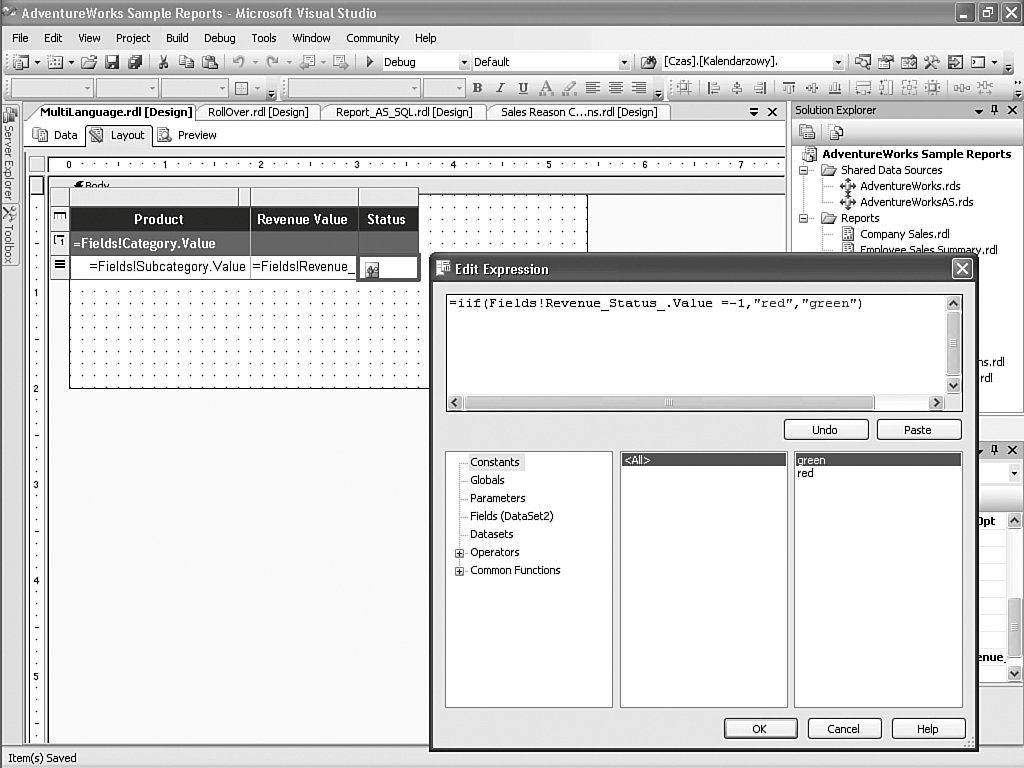Toggle Bold formatting button

[x=477, y=88]
